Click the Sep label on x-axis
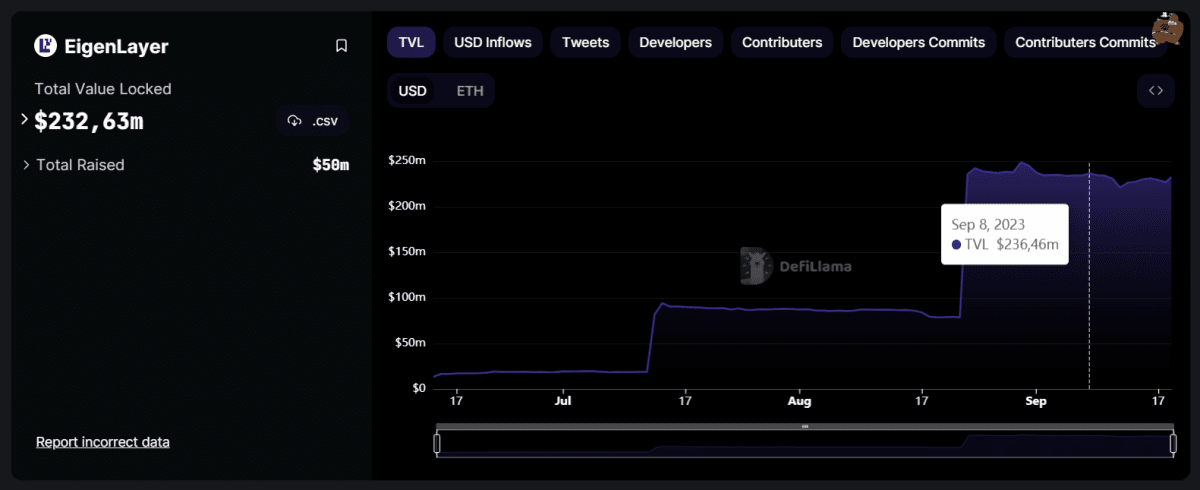Viewport: 1200px width, 490px height. [1035, 401]
